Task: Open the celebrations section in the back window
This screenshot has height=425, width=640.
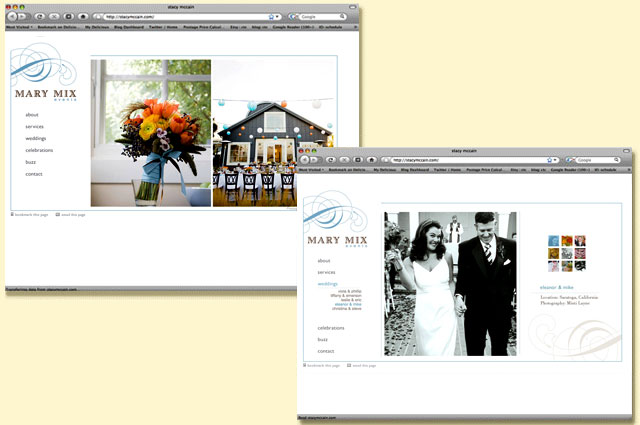Action: [39, 150]
